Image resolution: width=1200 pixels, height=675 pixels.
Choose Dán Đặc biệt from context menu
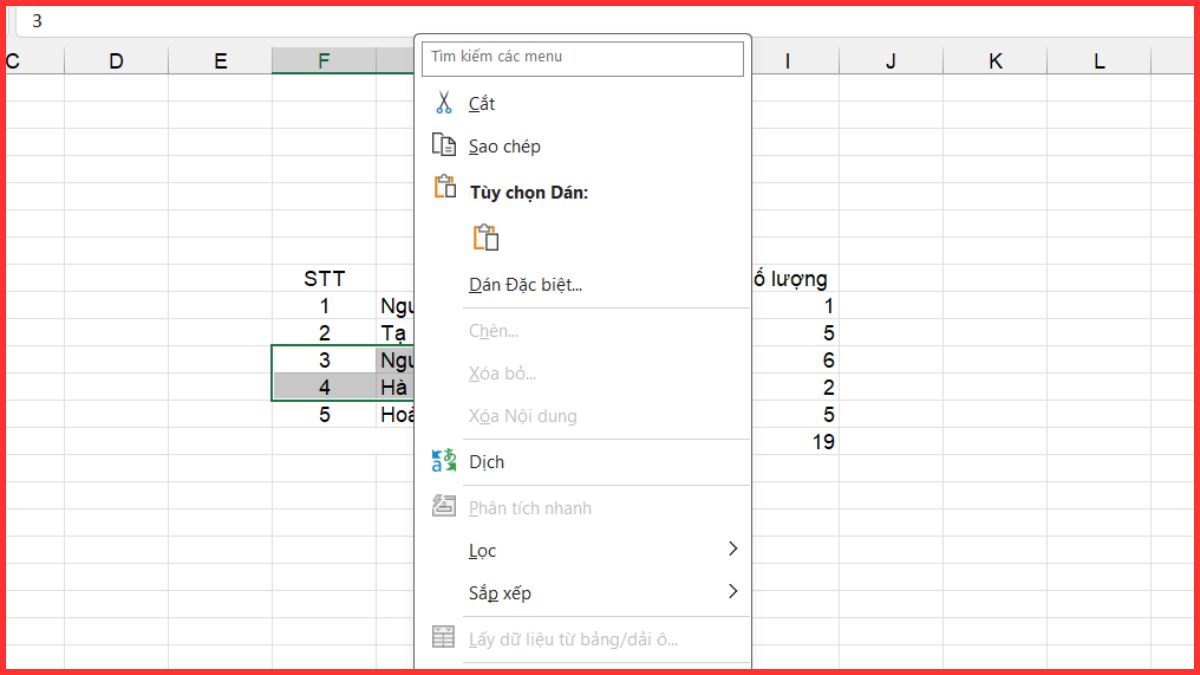pyautogui.click(x=526, y=285)
